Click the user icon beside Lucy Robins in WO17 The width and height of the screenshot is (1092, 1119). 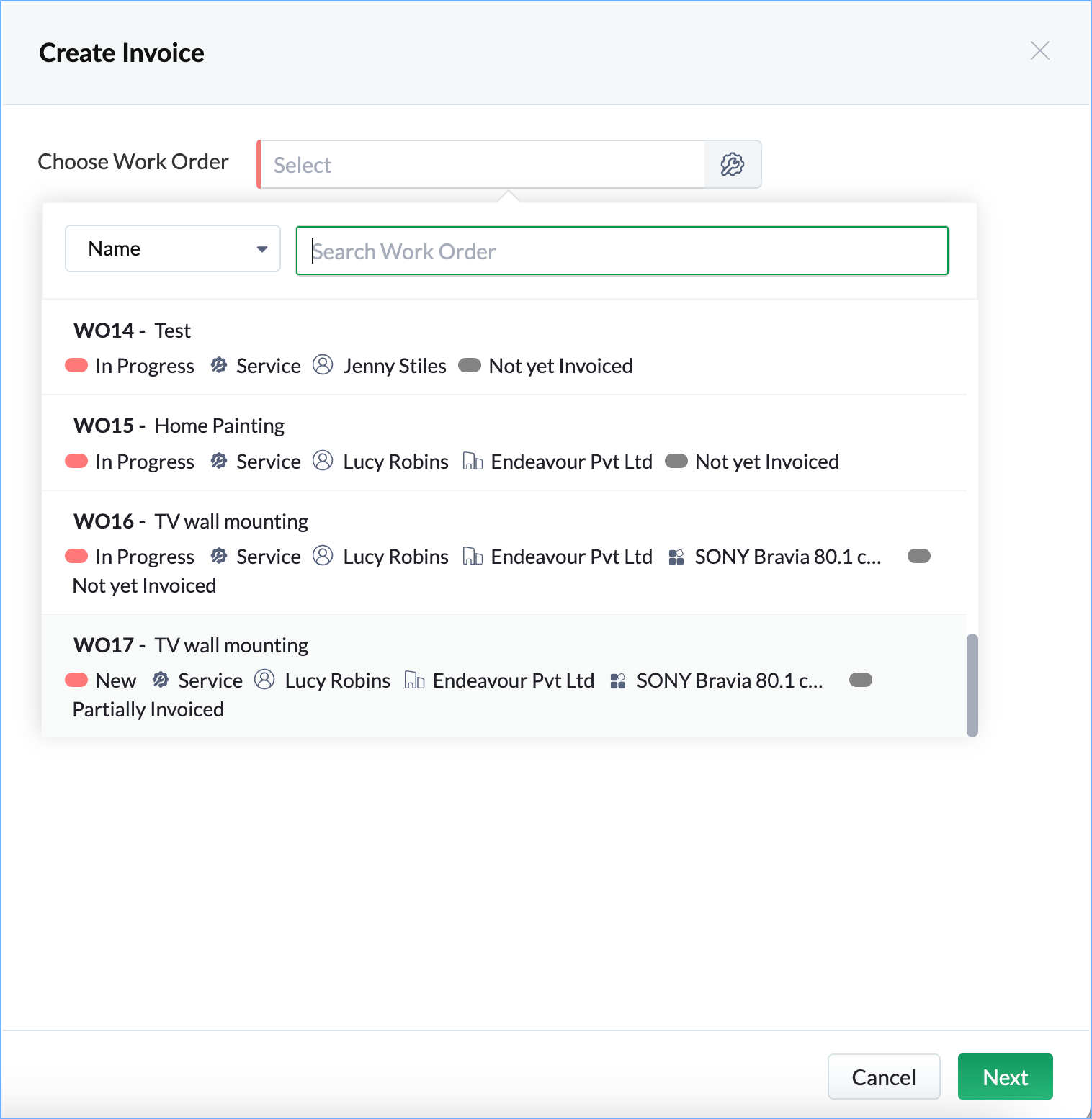coord(265,680)
